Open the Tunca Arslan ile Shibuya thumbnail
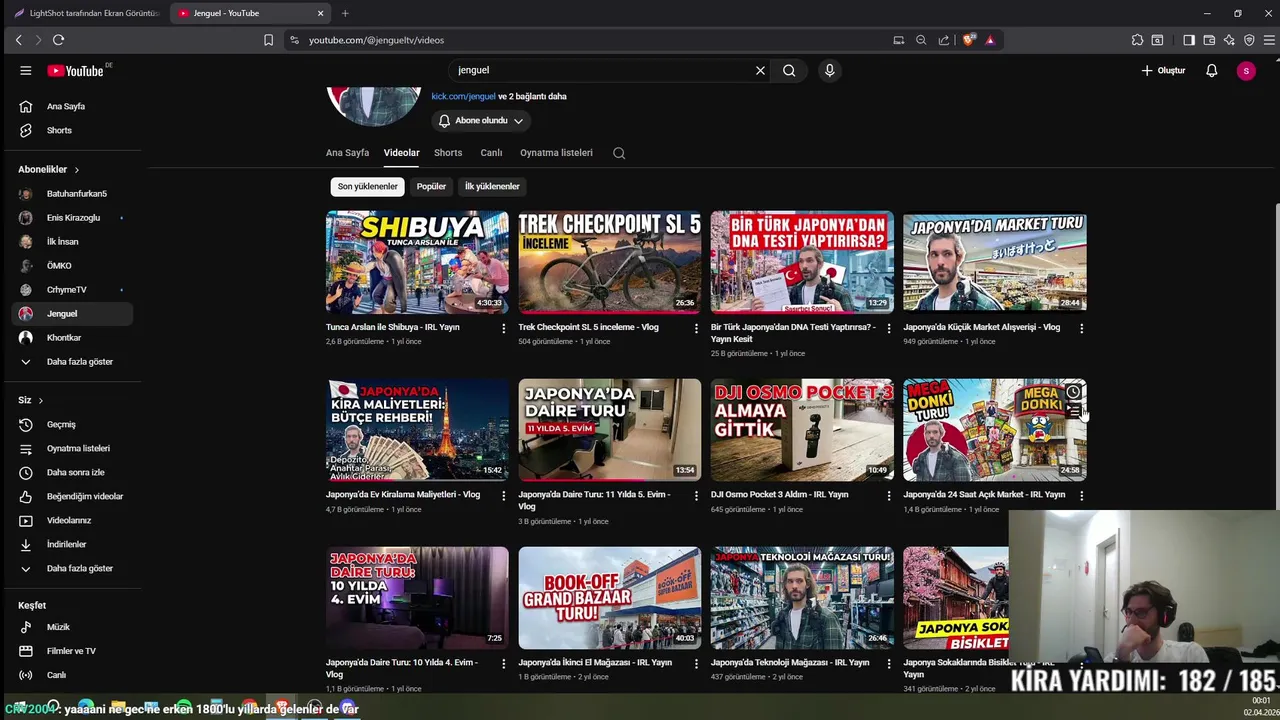 click(417, 262)
